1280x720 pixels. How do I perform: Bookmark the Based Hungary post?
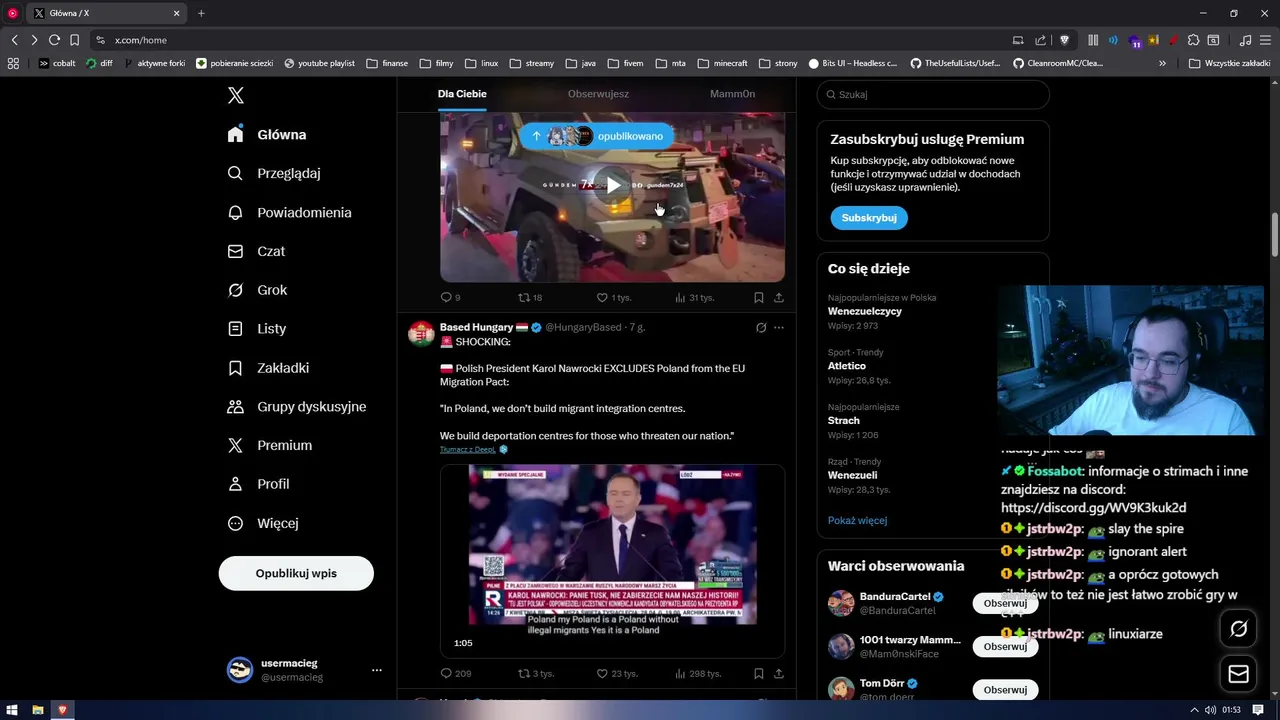(x=759, y=674)
